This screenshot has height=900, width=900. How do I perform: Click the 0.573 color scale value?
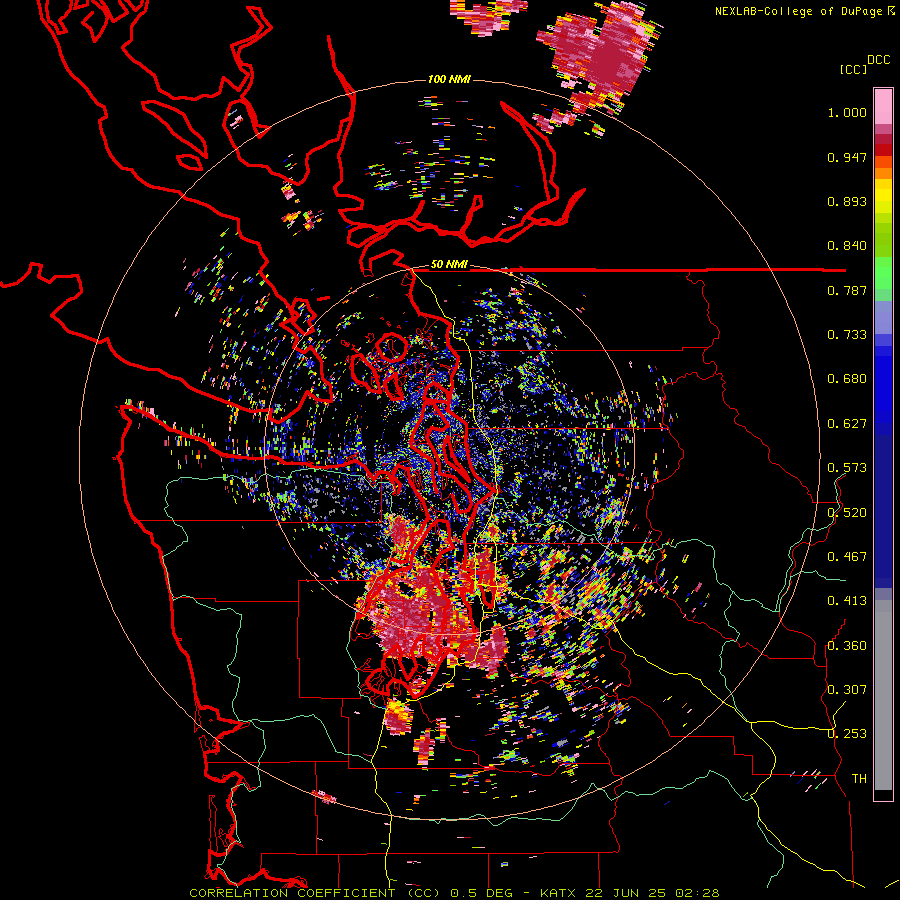click(x=847, y=468)
